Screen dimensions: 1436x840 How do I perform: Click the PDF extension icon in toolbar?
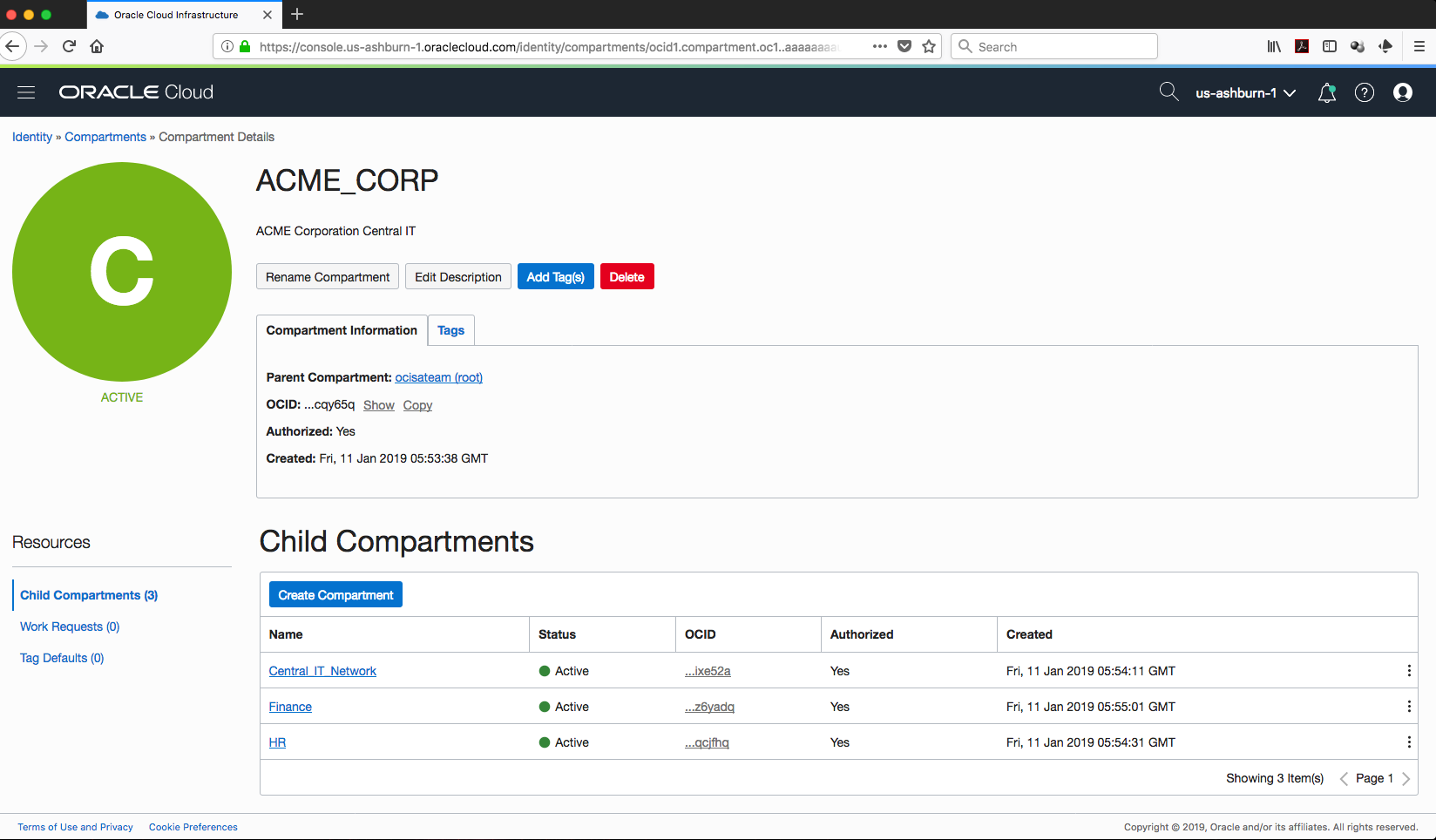pyautogui.click(x=1302, y=46)
